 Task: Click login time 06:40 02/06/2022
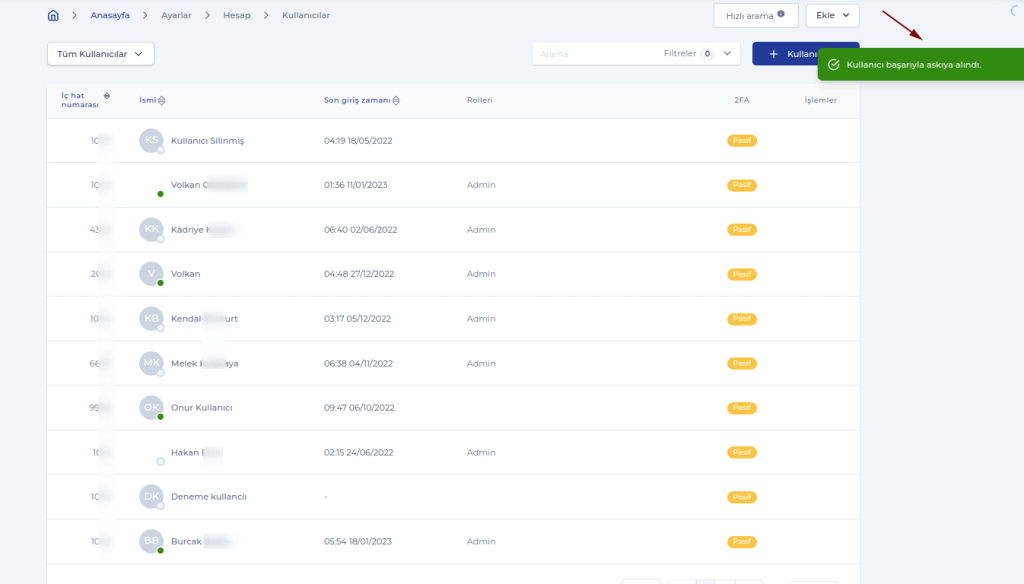[x=360, y=229]
